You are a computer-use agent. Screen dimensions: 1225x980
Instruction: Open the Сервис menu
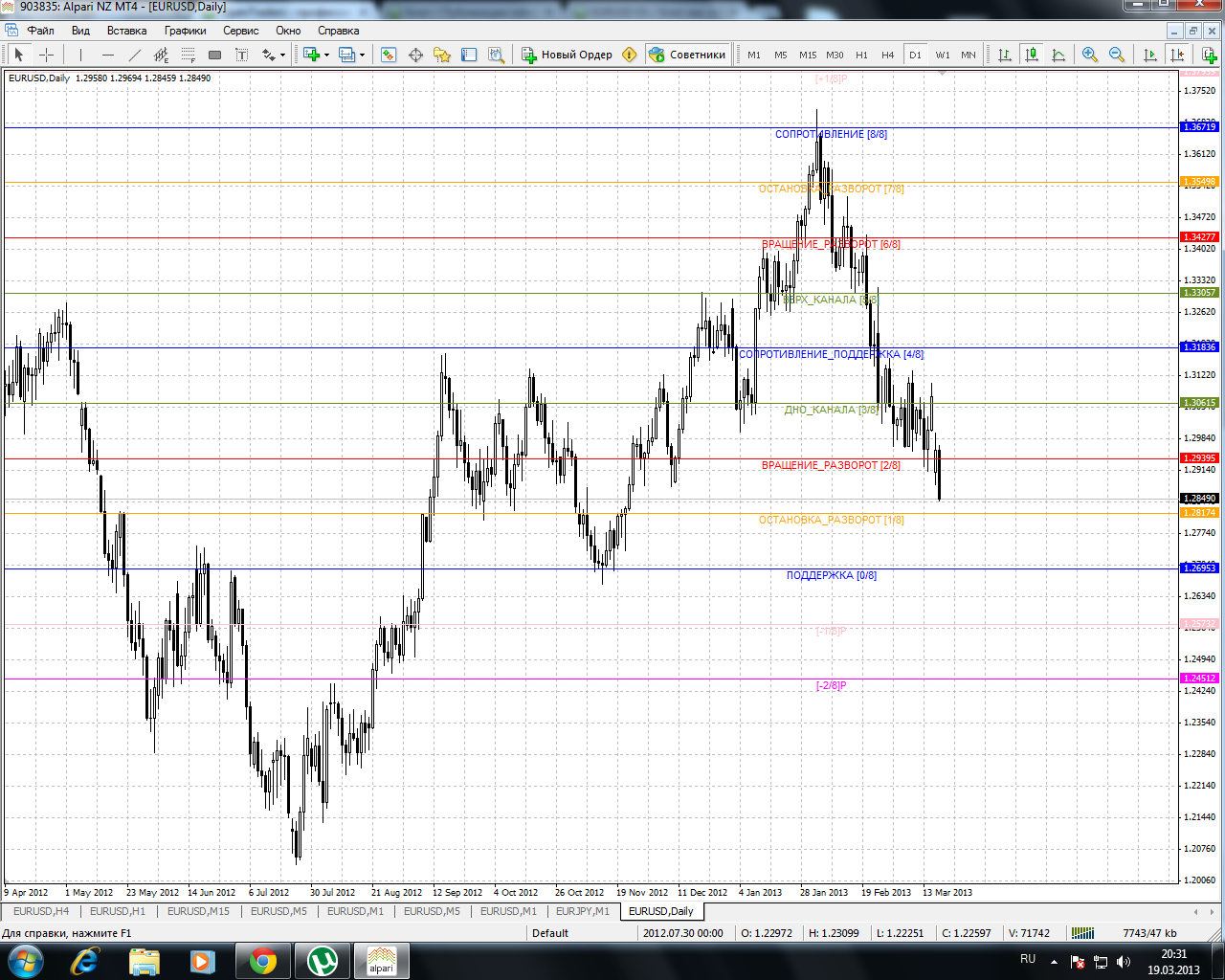[x=240, y=31]
